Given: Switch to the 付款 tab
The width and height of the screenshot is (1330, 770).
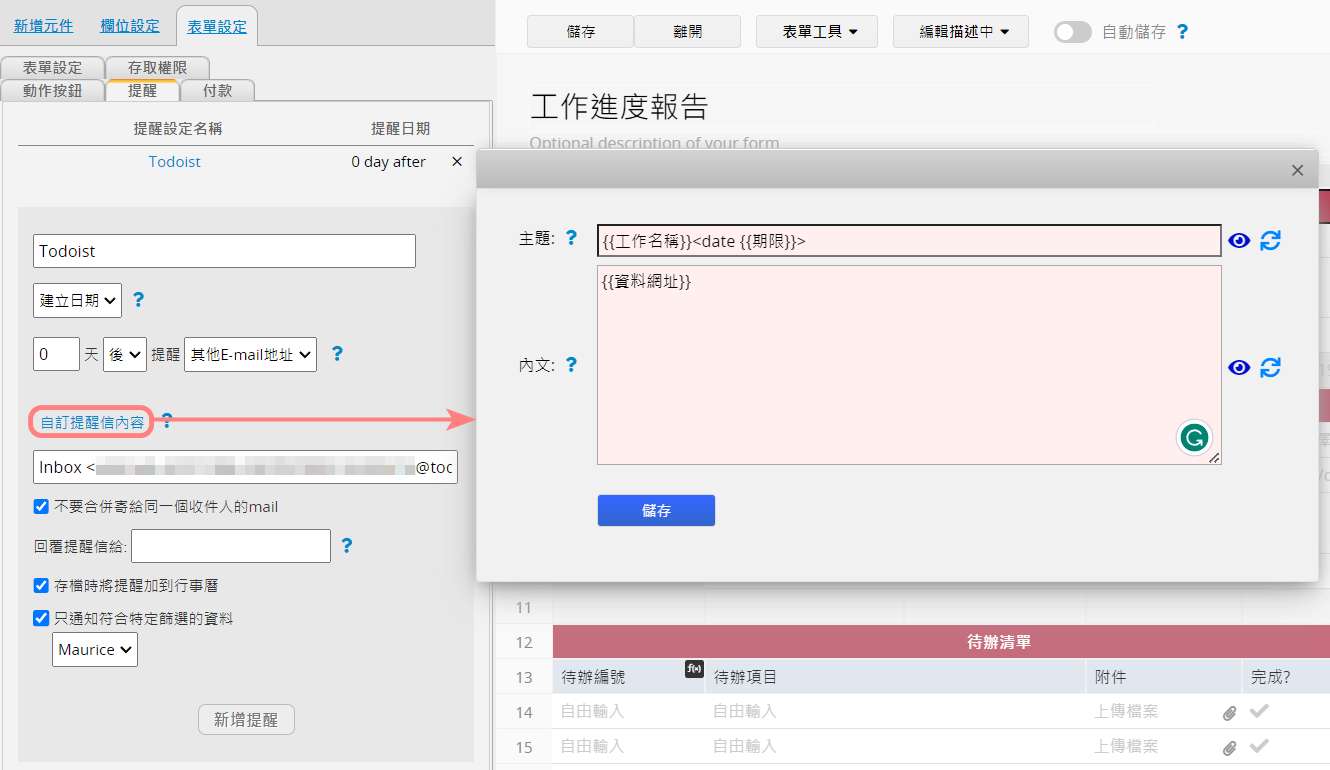Looking at the screenshot, I should [x=217, y=90].
